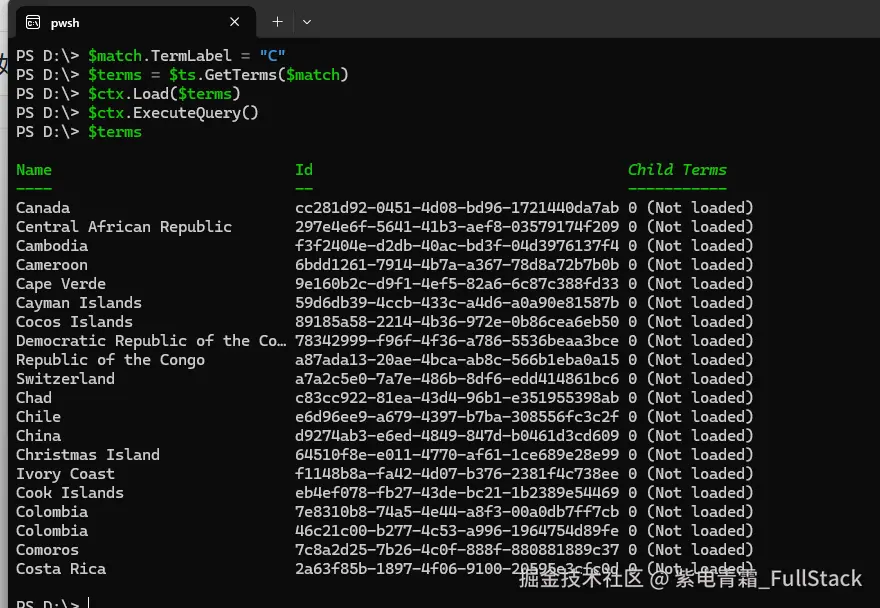Screen dimensions: 880x608
Task: Click Id 9e160b2c-d9f1-4ef5-82a6-6c87c388fd33
Action: tap(457, 284)
